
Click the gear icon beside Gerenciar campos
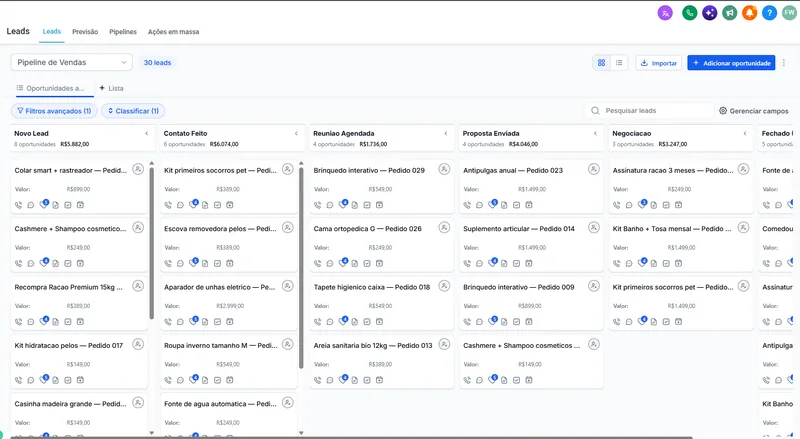point(722,111)
